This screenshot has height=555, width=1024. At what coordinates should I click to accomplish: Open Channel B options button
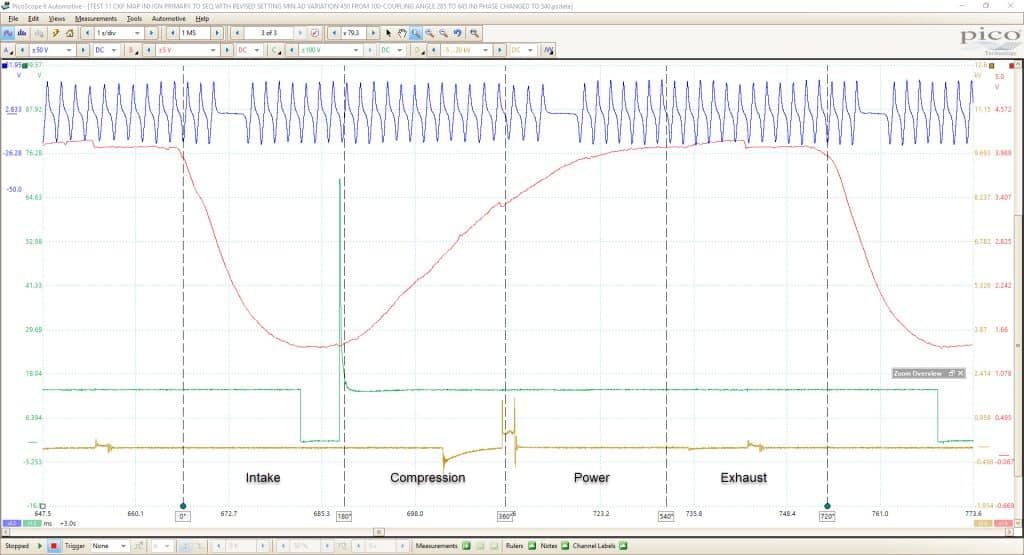point(133,50)
